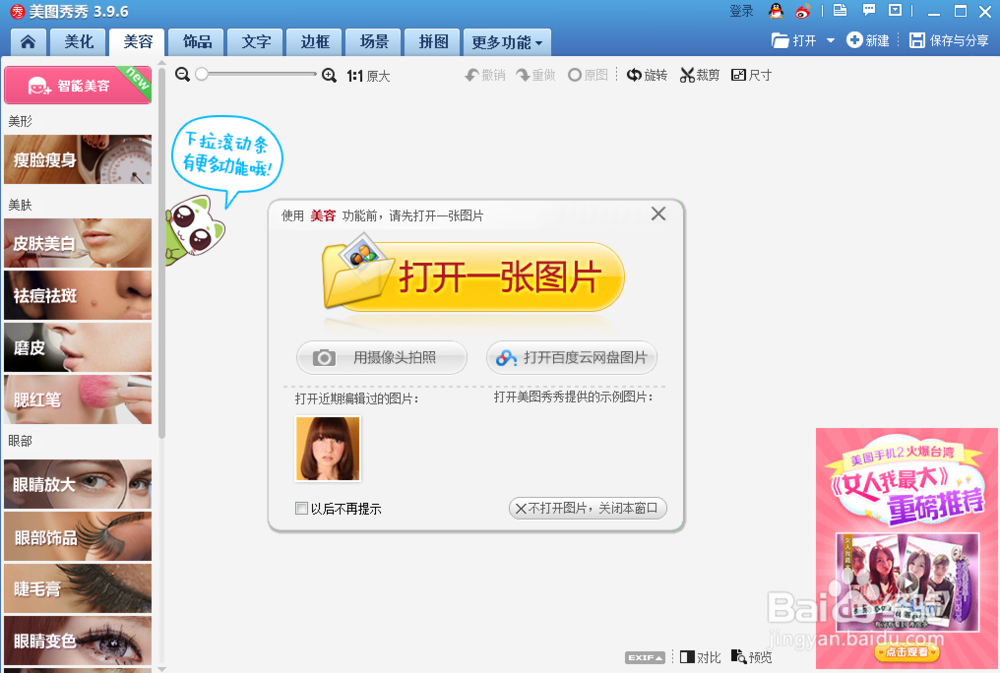Log in with the QQ penguin icon
Image resolution: width=1000 pixels, height=673 pixels.
[x=776, y=11]
